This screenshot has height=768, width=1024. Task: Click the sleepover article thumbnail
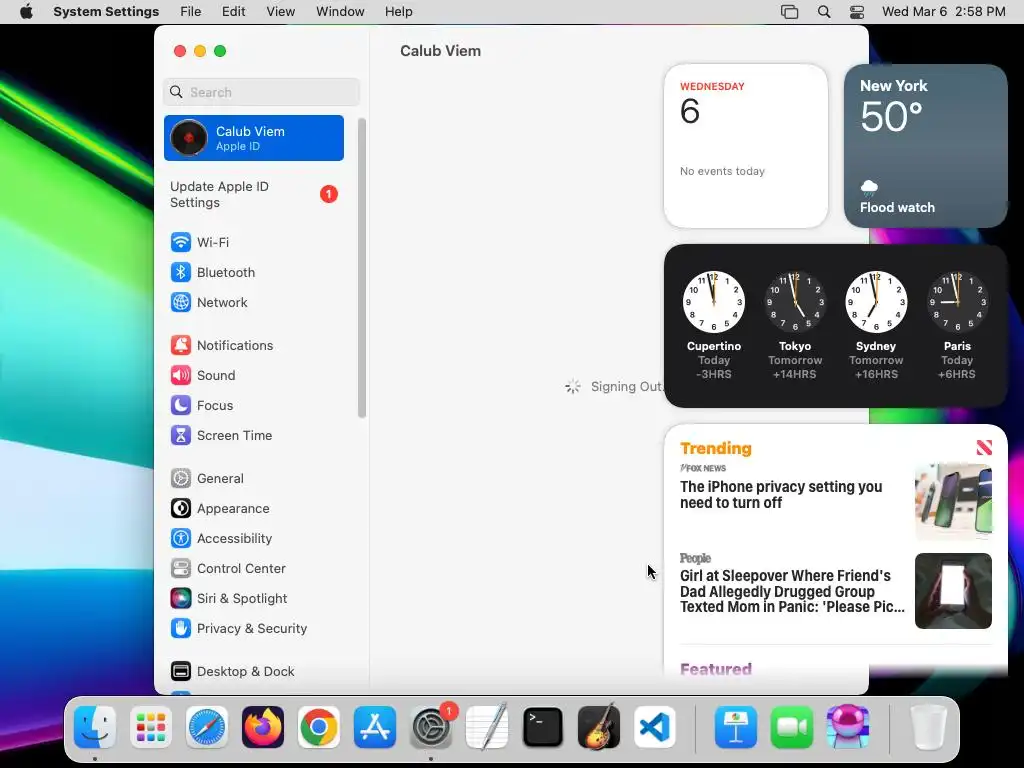pyautogui.click(x=953, y=591)
